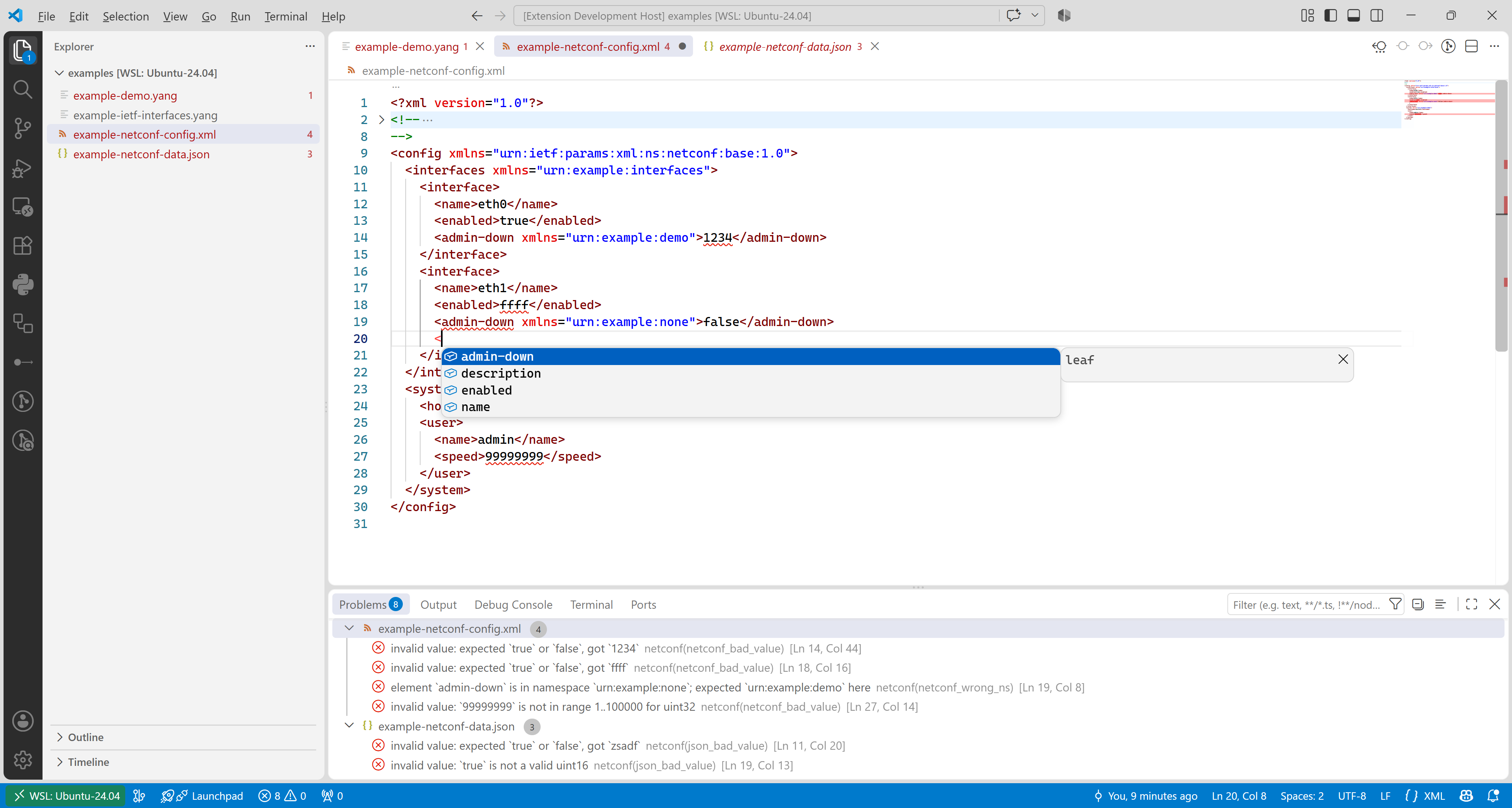The image size is (1512, 808).
Task: Open the Search view in activity bar
Action: 22,89
